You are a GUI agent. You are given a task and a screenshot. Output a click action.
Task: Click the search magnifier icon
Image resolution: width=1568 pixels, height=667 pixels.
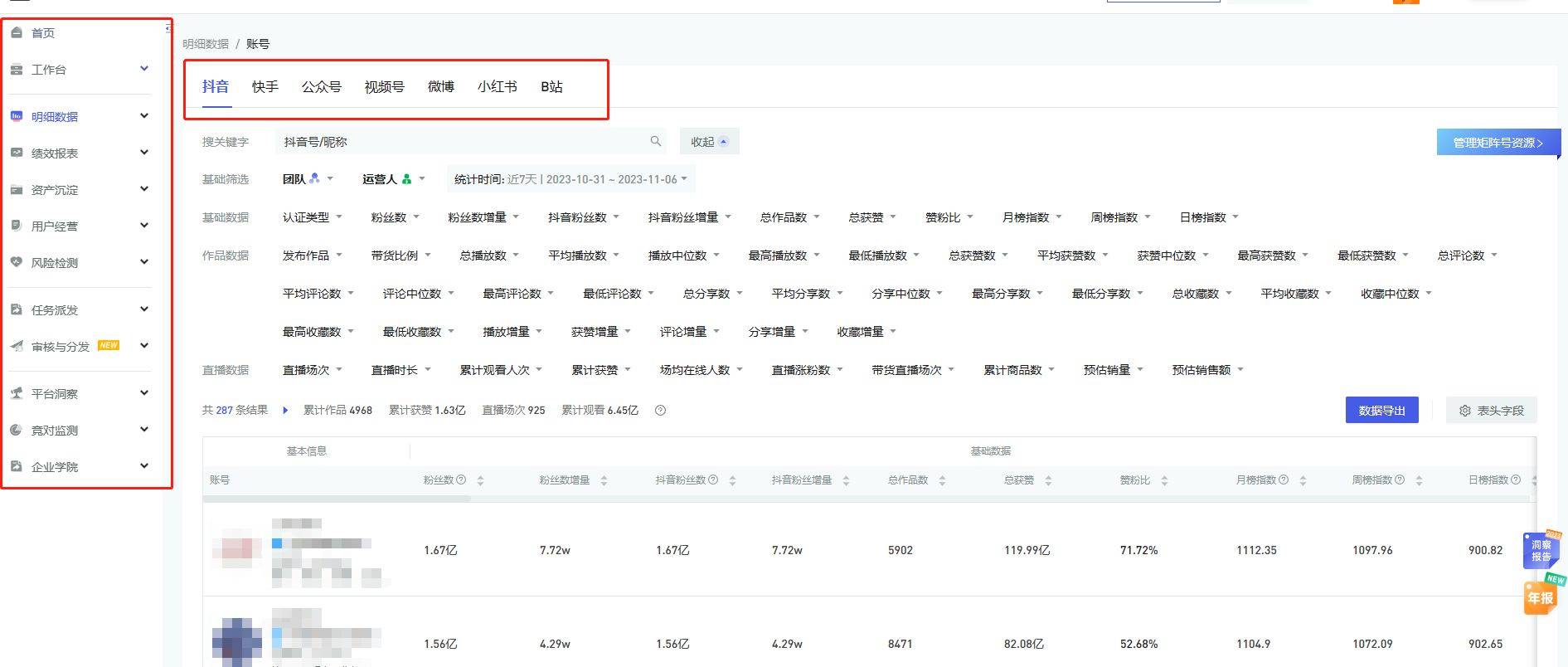point(655,141)
